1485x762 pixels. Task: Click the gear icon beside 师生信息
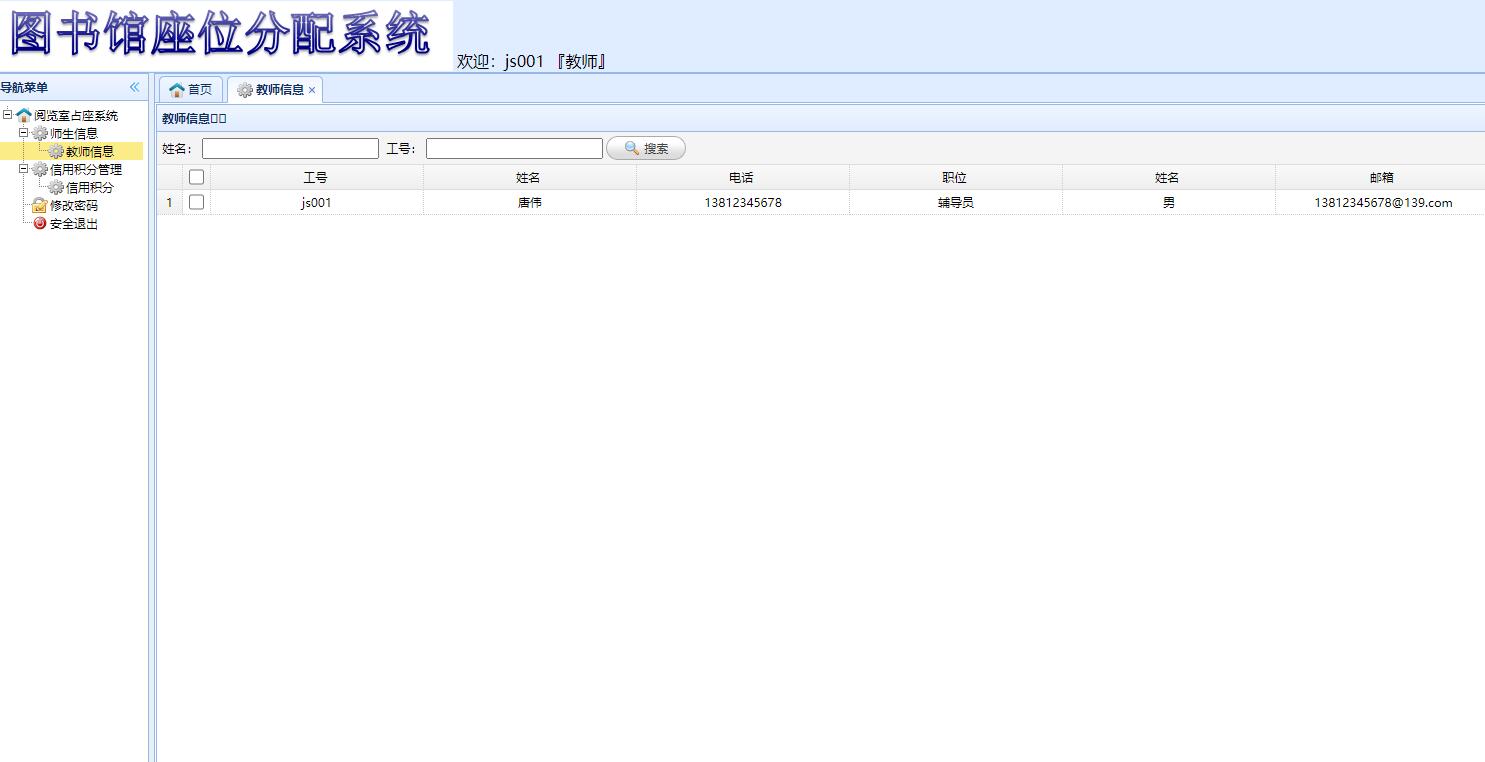(38, 132)
